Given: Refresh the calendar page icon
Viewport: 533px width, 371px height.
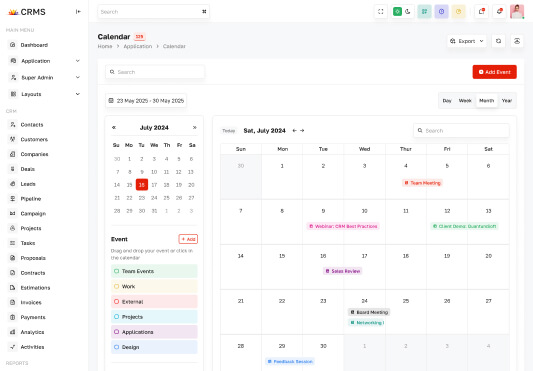Looking at the screenshot, I should pyautogui.click(x=498, y=41).
